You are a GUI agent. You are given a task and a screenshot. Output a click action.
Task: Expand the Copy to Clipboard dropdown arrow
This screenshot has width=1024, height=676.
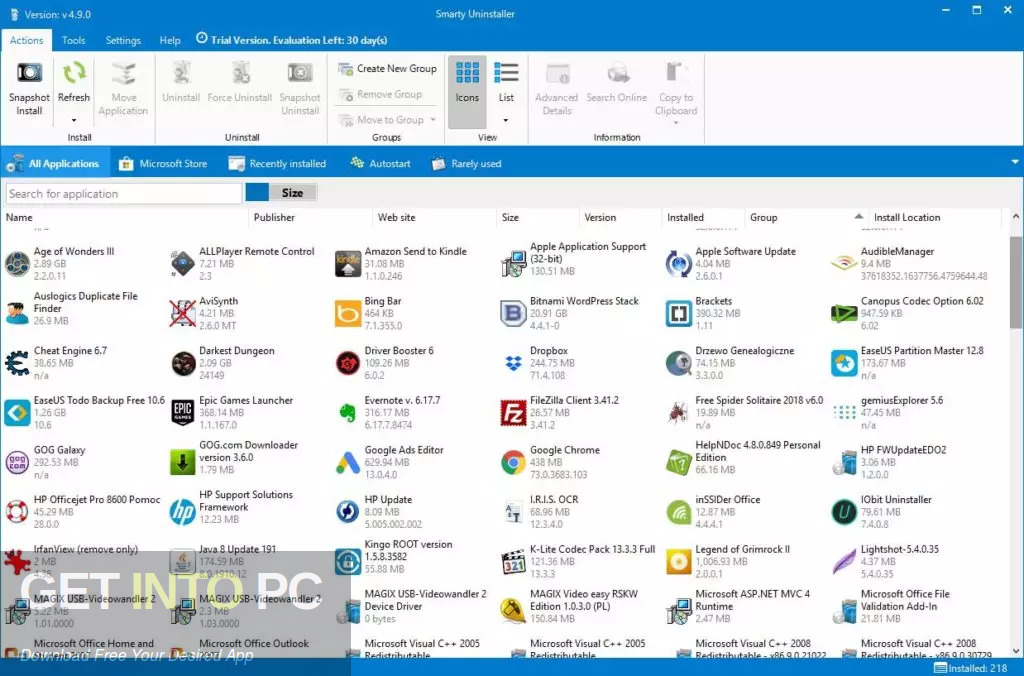click(x=676, y=123)
